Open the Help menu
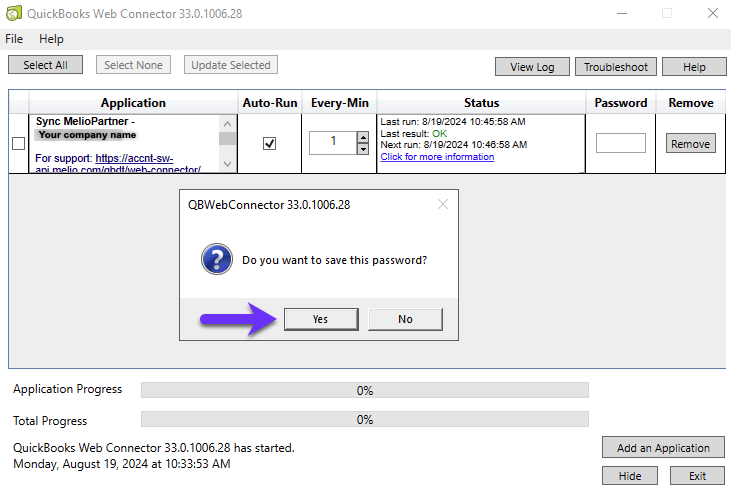The height and width of the screenshot is (488, 731). (51, 39)
